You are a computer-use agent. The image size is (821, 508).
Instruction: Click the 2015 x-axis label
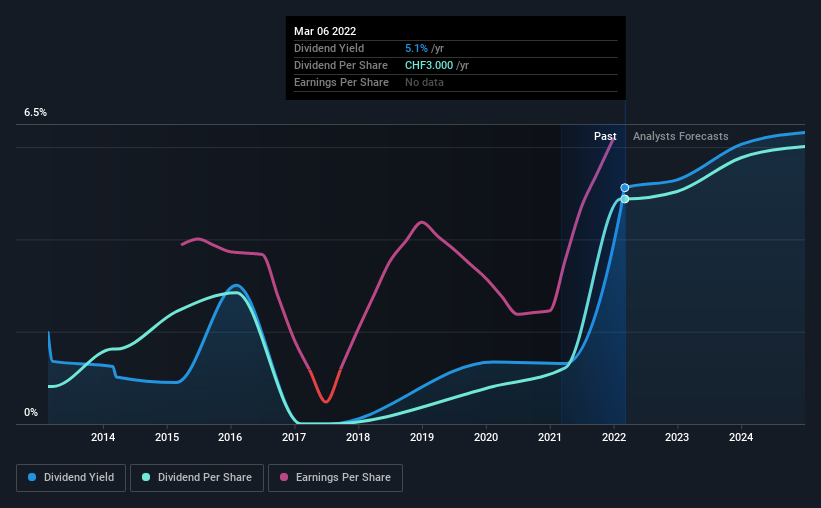pyautogui.click(x=167, y=437)
